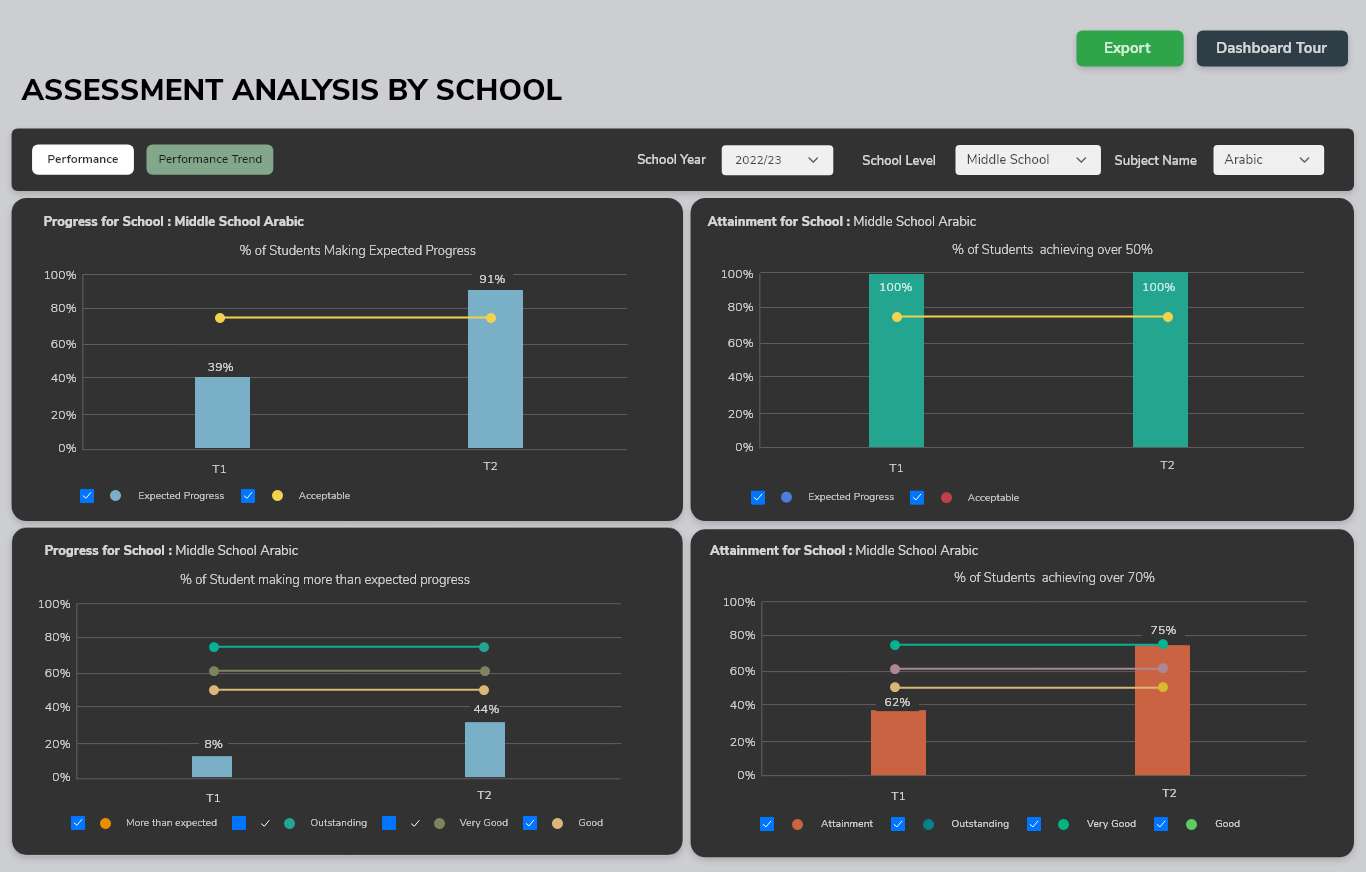Click the Outstanding legend dot in over 70% chart
Screen dimensions: 1366x872
click(x=928, y=824)
